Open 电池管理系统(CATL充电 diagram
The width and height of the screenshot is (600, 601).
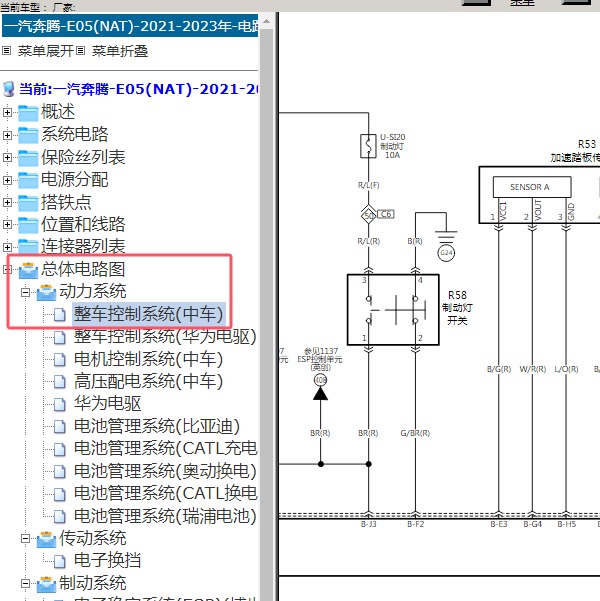coord(166,448)
